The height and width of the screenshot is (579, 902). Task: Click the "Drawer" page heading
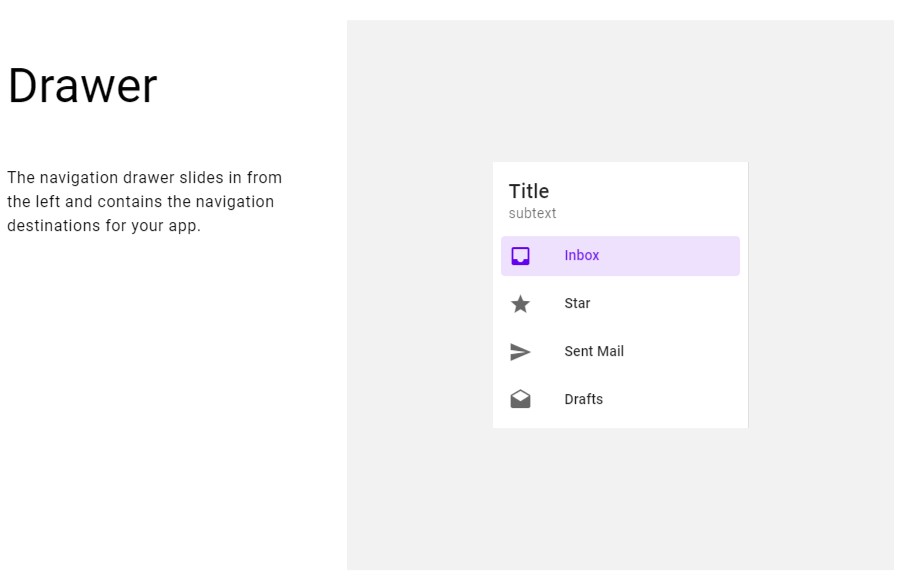click(x=82, y=86)
